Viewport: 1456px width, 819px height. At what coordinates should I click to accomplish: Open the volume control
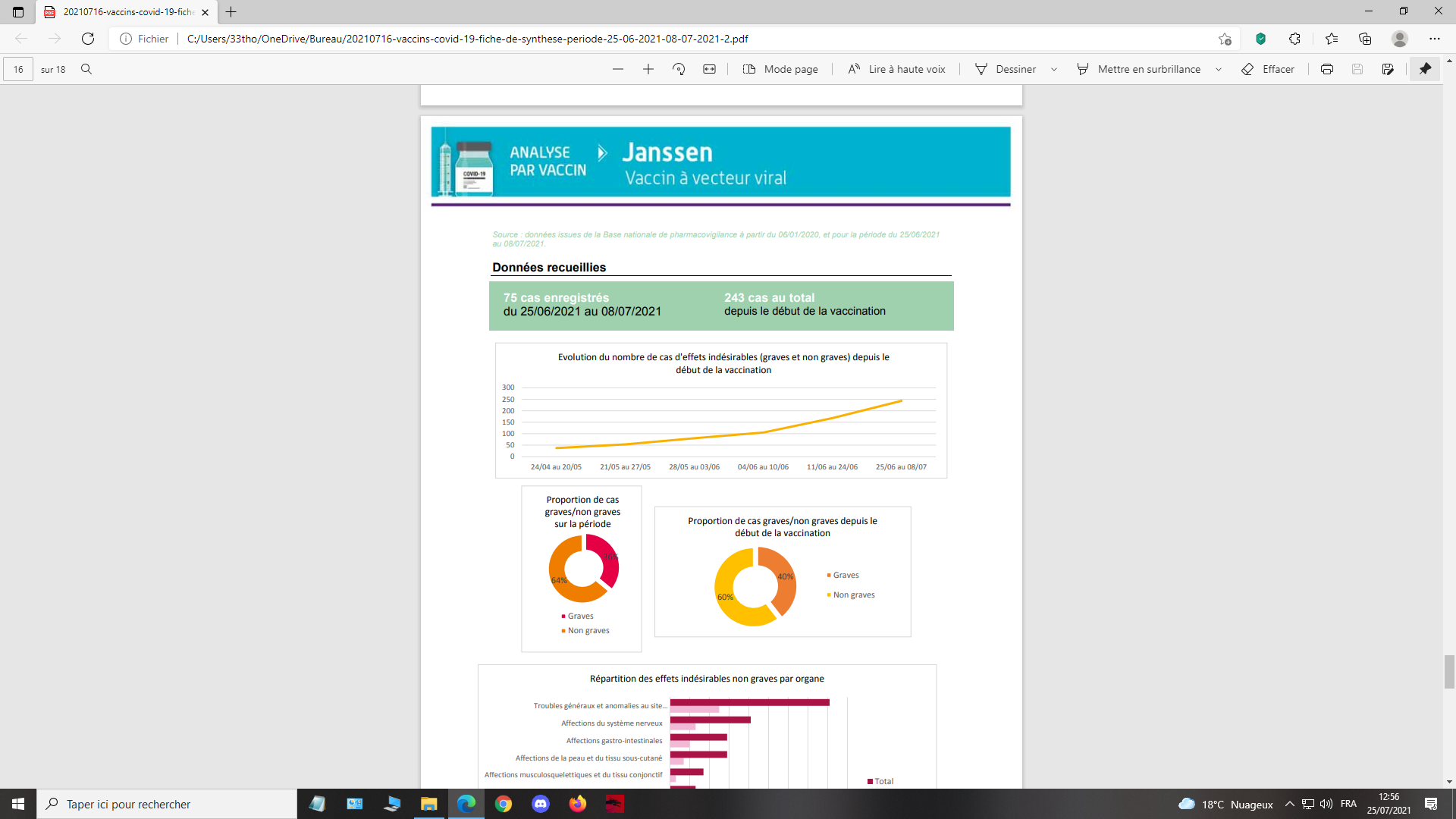click(x=1326, y=804)
